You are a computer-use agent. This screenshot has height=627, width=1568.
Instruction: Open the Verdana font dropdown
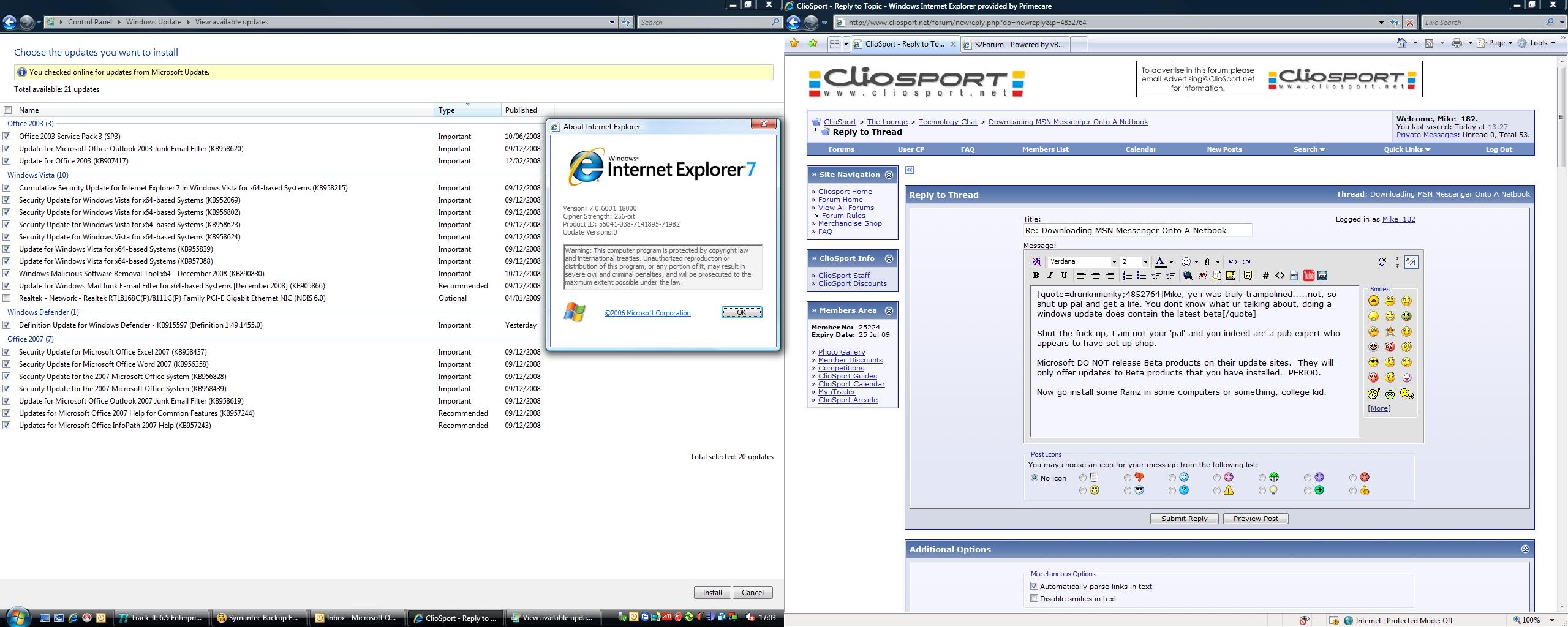(x=1114, y=262)
